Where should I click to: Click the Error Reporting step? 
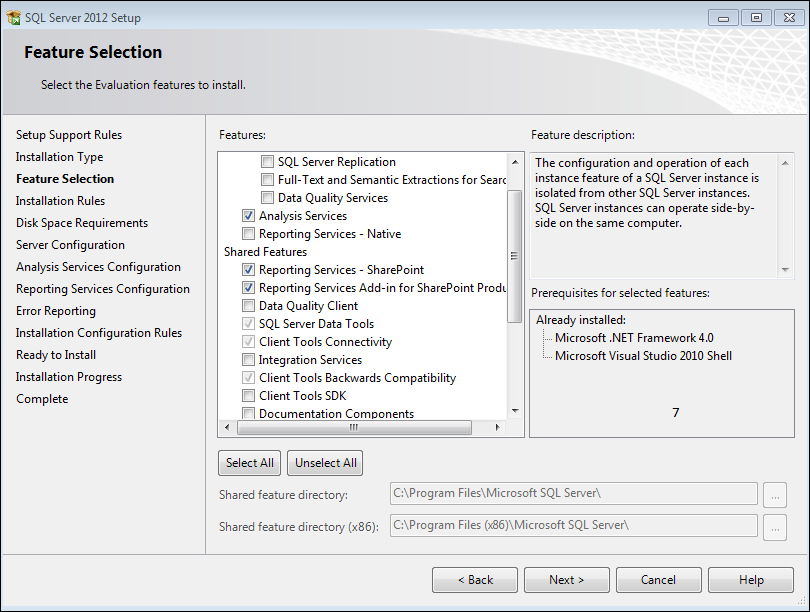56,311
